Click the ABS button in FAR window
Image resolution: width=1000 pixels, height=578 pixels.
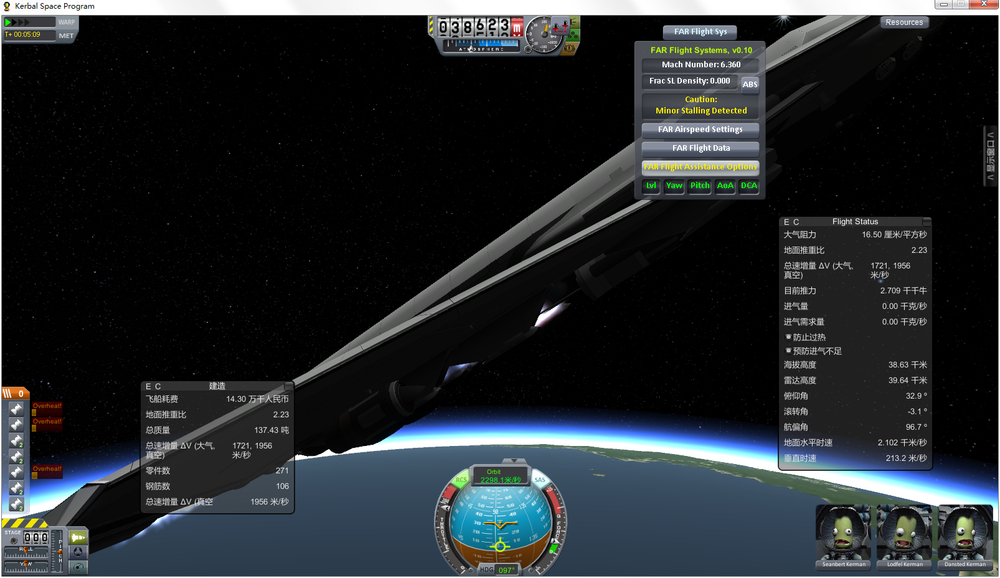pyautogui.click(x=750, y=84)
